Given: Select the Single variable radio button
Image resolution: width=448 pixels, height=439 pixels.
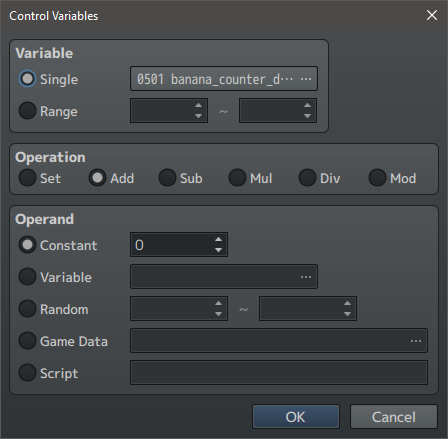Looking at the screenshot, I should 27,79.
